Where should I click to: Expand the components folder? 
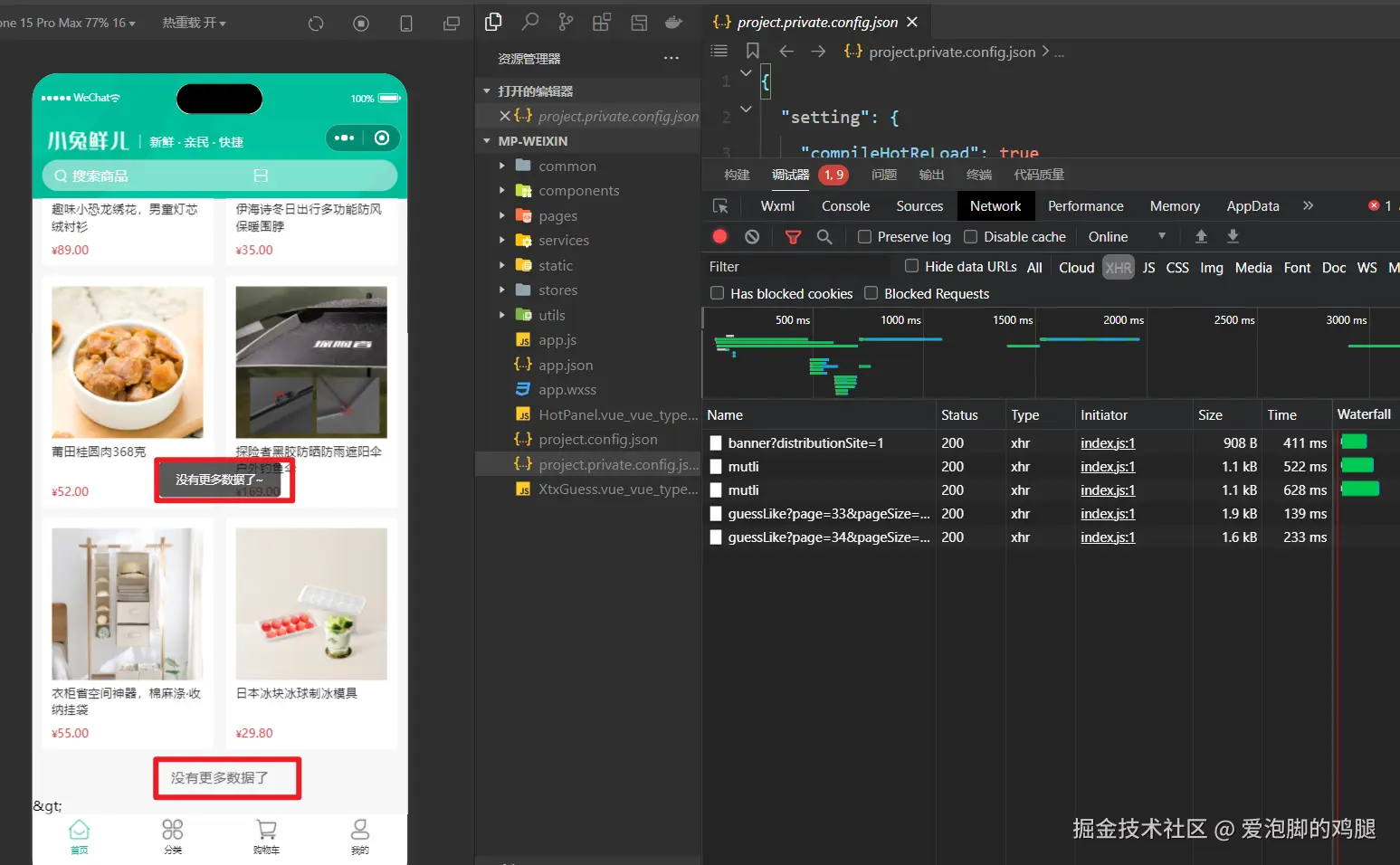(x=502, y=190)
